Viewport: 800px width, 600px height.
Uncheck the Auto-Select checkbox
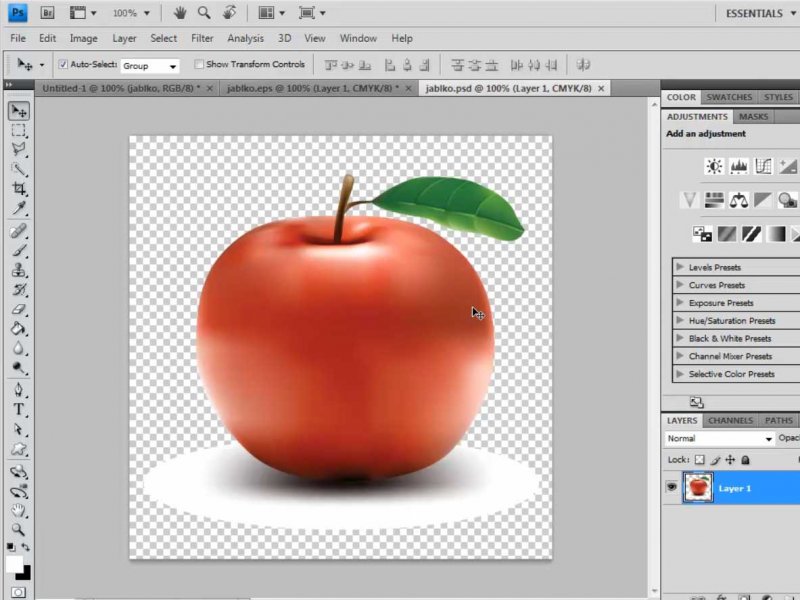coord(63,65)
